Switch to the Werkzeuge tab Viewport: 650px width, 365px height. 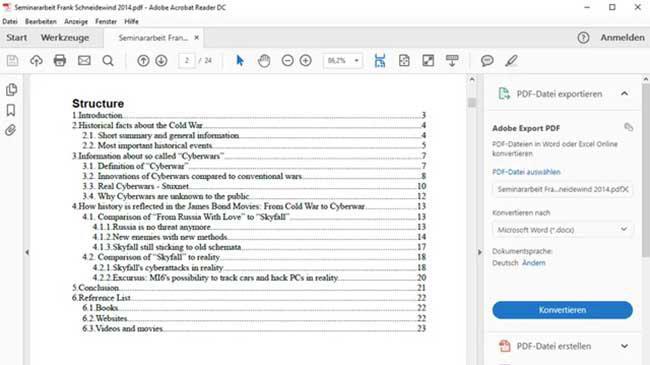pos(65,38)
